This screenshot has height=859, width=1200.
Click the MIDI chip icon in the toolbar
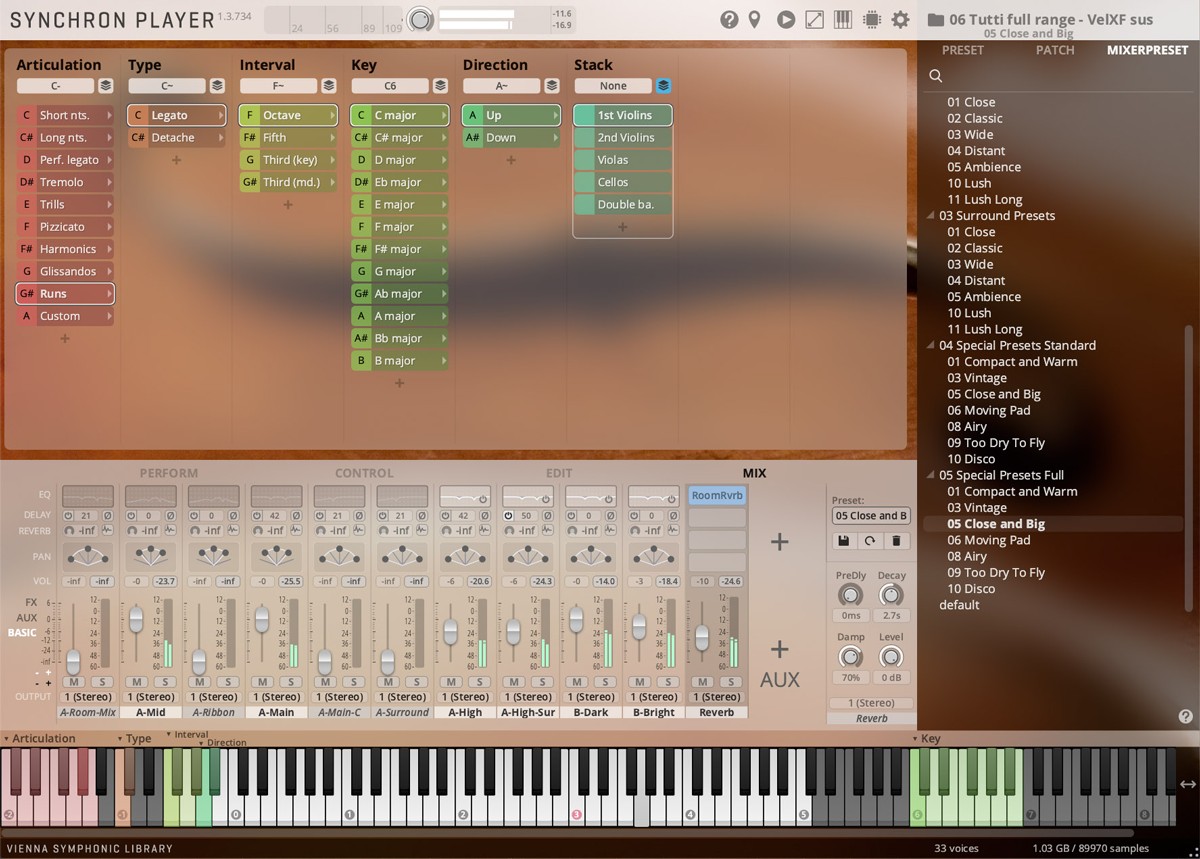[x=870, y=18]
